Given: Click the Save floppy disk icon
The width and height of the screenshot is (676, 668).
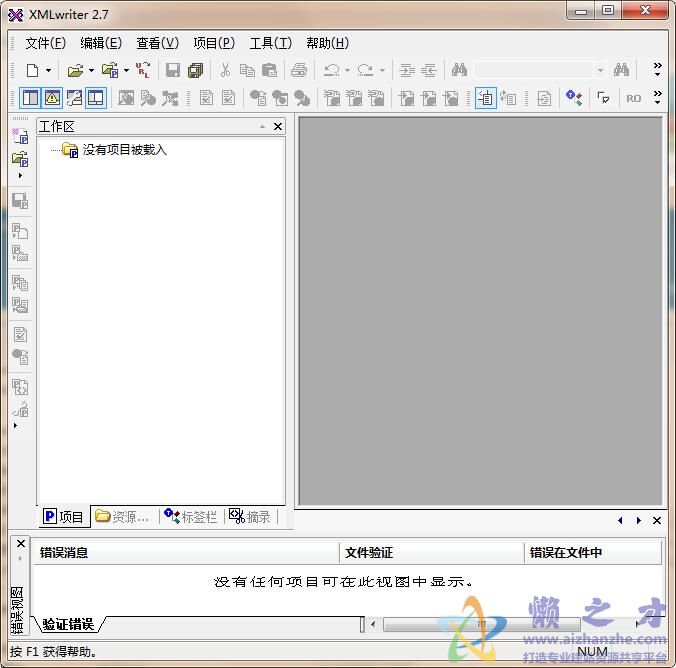Looking at the screenshot, I should (x=173, y=70).
